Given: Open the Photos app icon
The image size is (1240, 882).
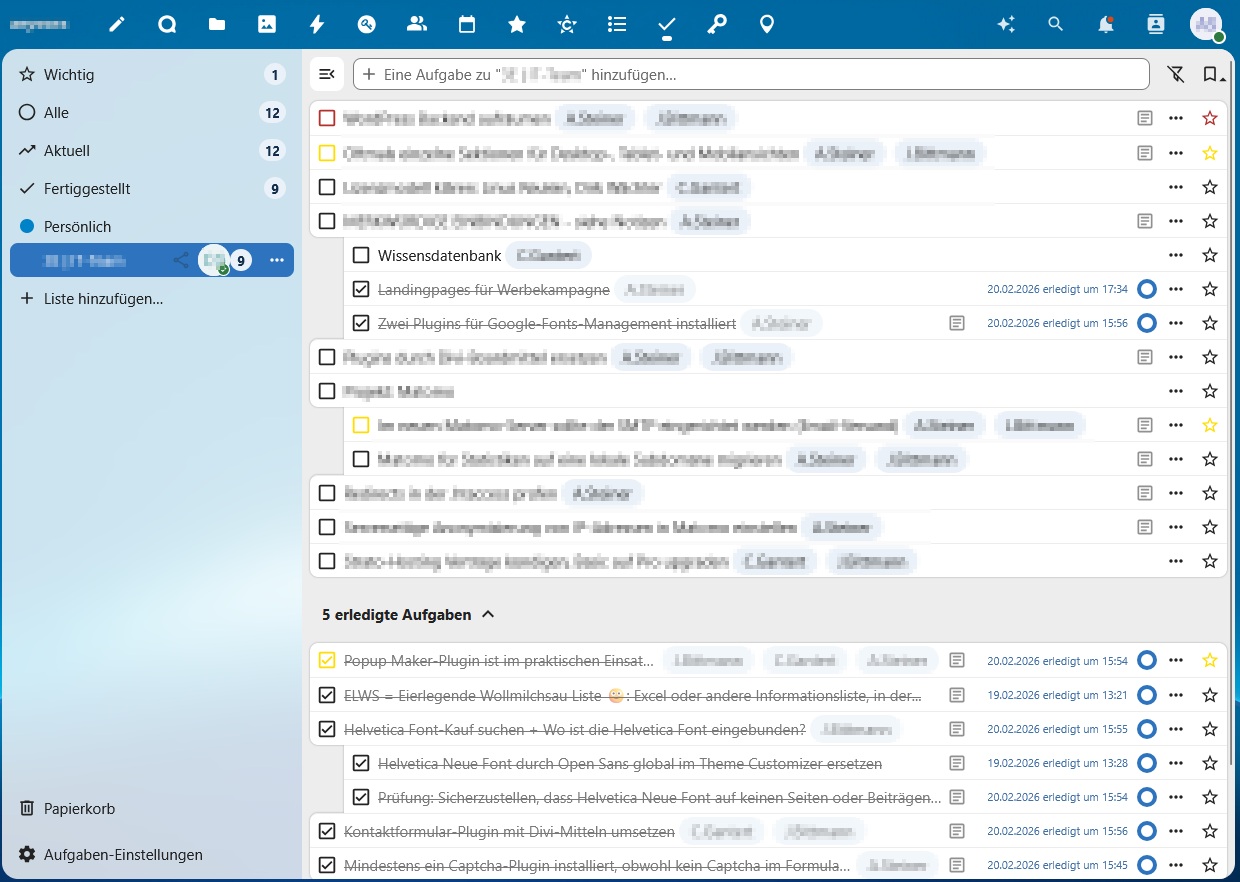Looking at the screenshot, I should (x=267, y=25).
